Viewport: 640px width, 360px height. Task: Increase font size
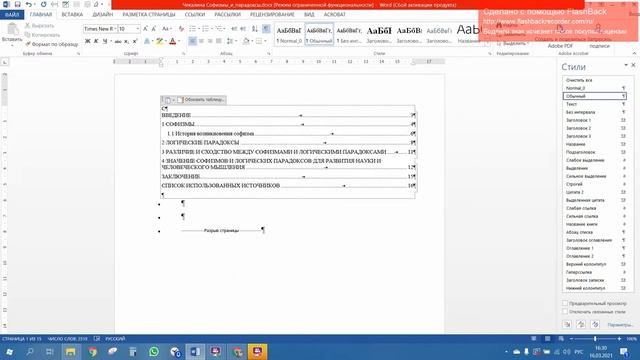(145, 29)
